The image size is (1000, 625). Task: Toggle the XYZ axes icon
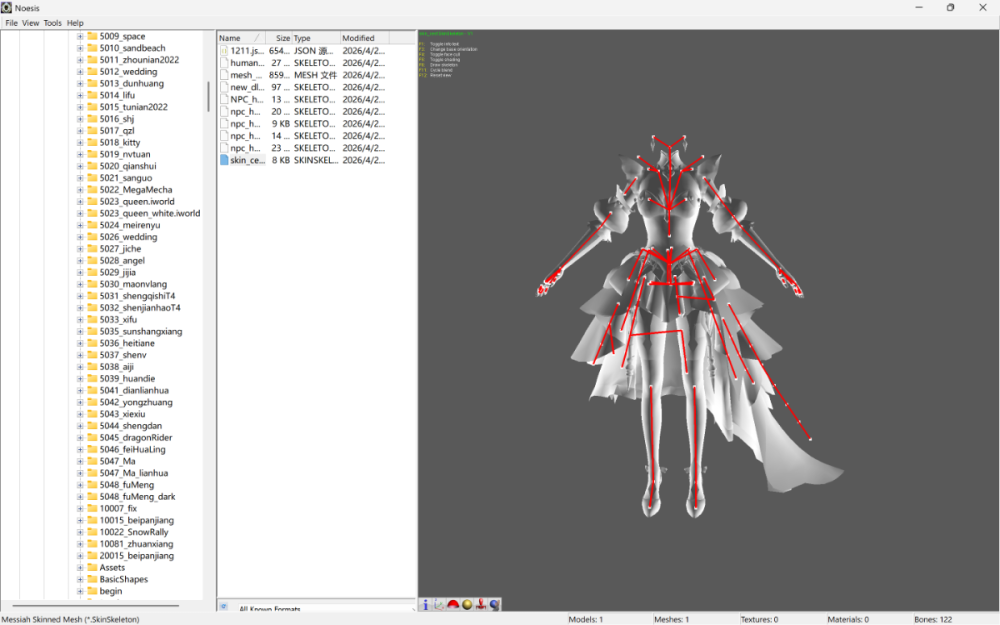pos(439,605)
